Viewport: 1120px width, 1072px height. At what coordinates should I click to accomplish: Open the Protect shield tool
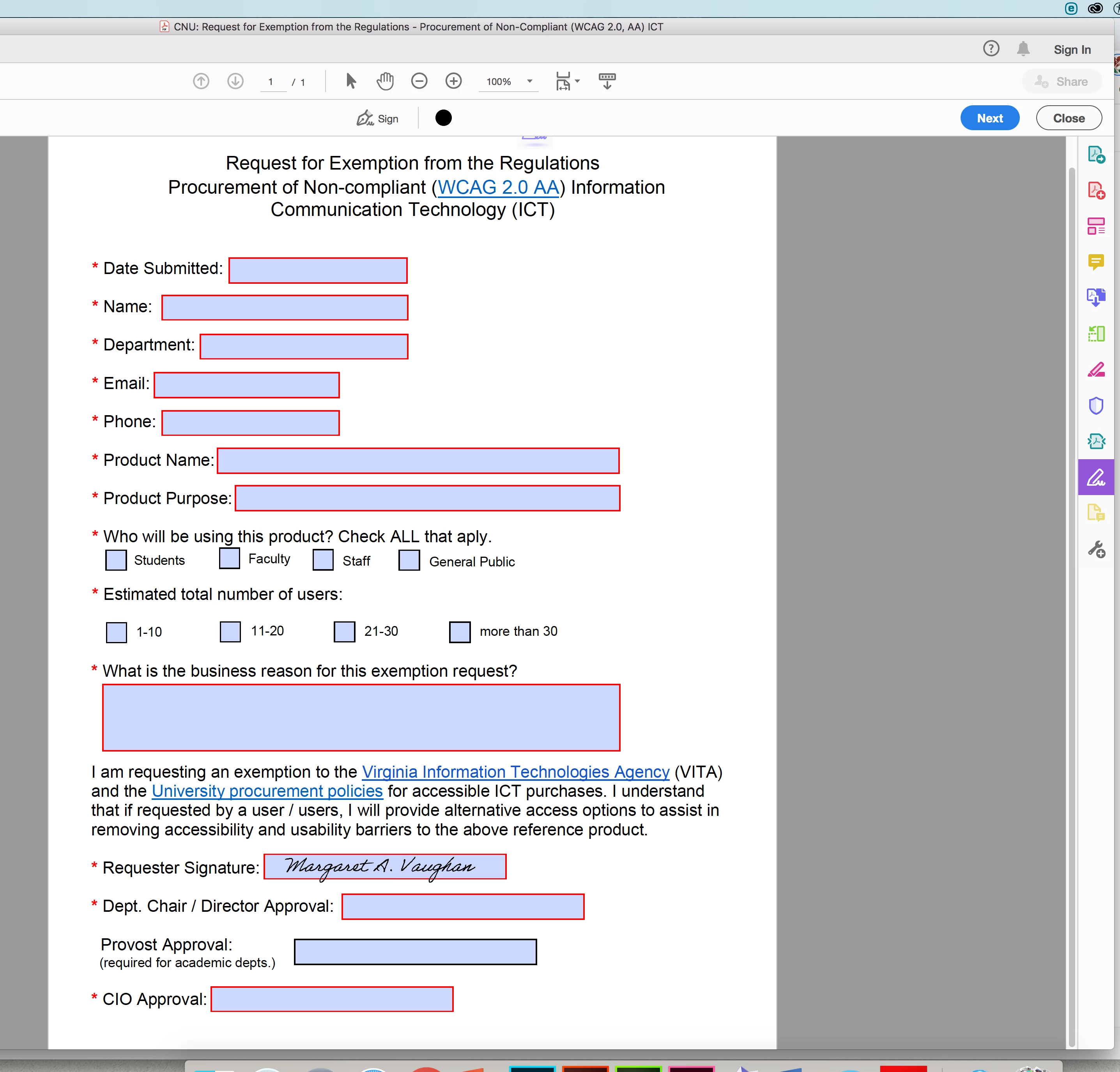coord(1095,406)
